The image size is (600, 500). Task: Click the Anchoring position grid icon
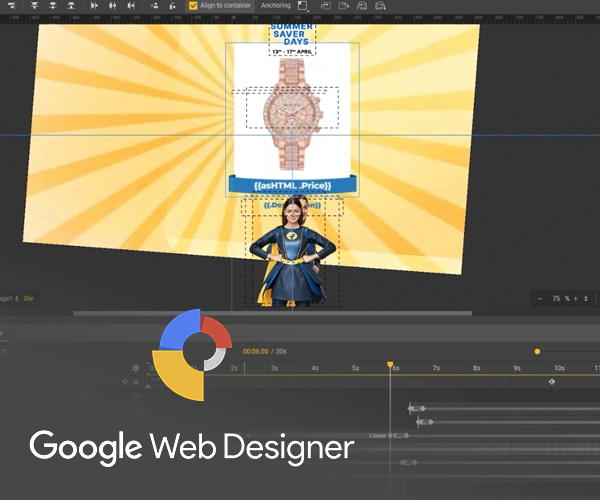click(302, 6)
